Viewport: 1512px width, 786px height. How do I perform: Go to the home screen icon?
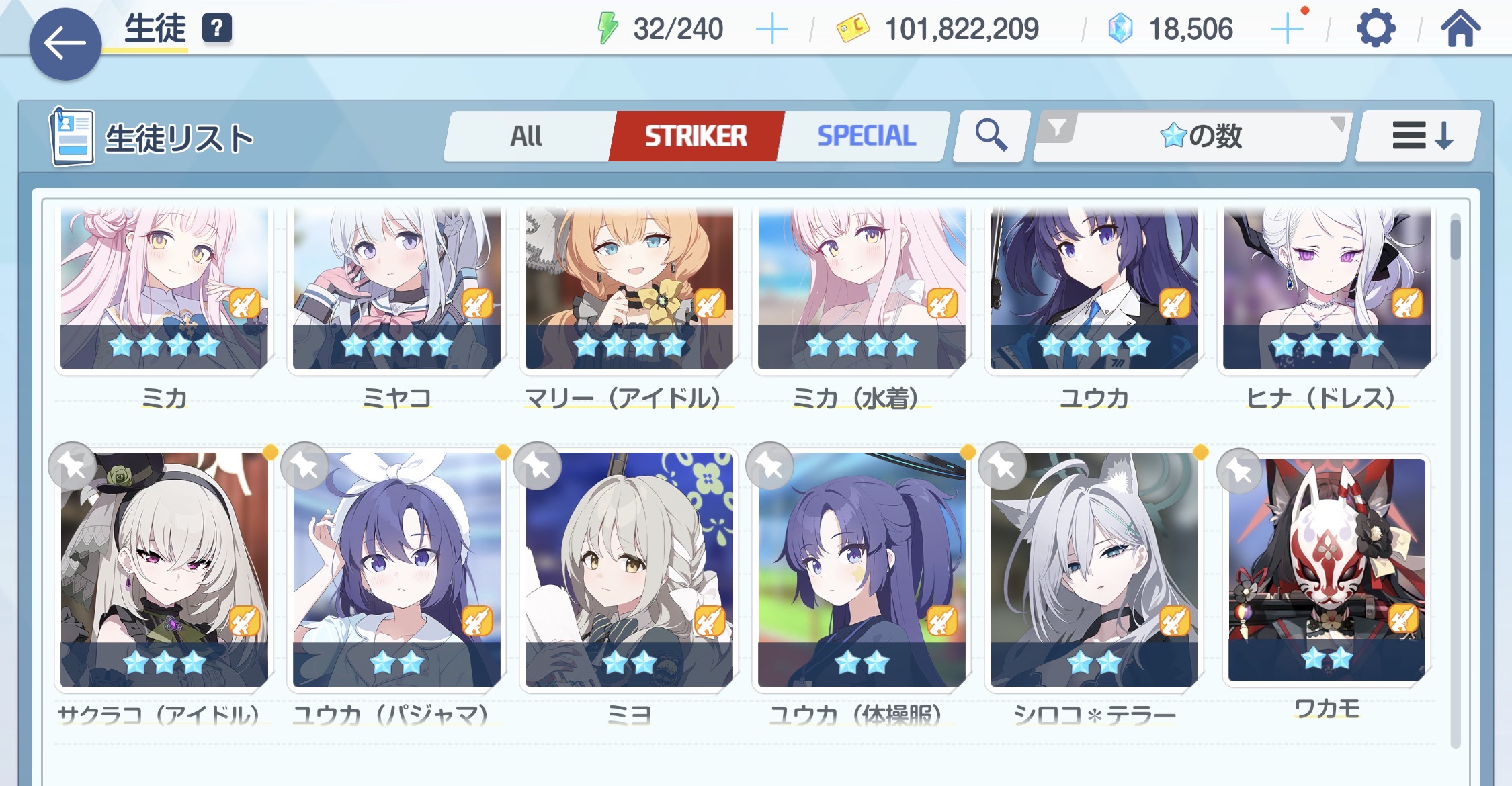pyautogui.click(x=1460, y=29)
